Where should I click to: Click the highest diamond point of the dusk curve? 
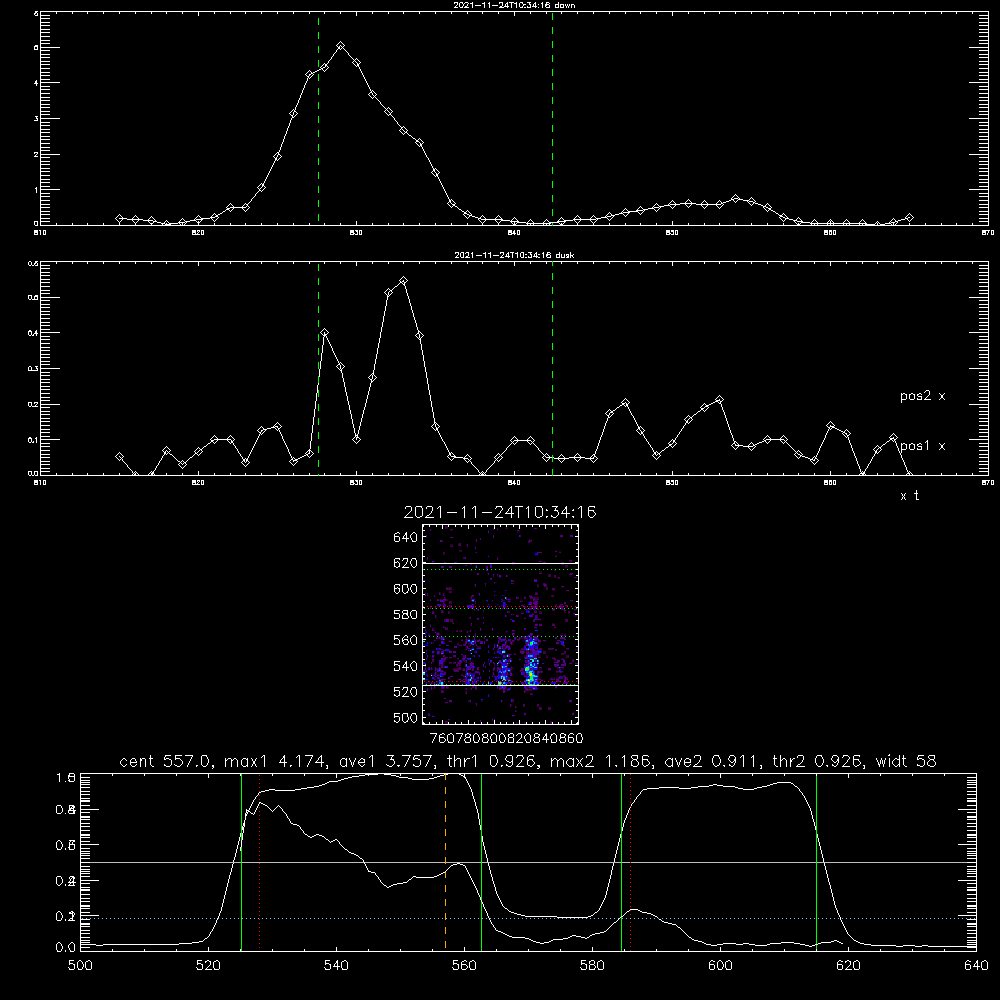pos(403,281)
